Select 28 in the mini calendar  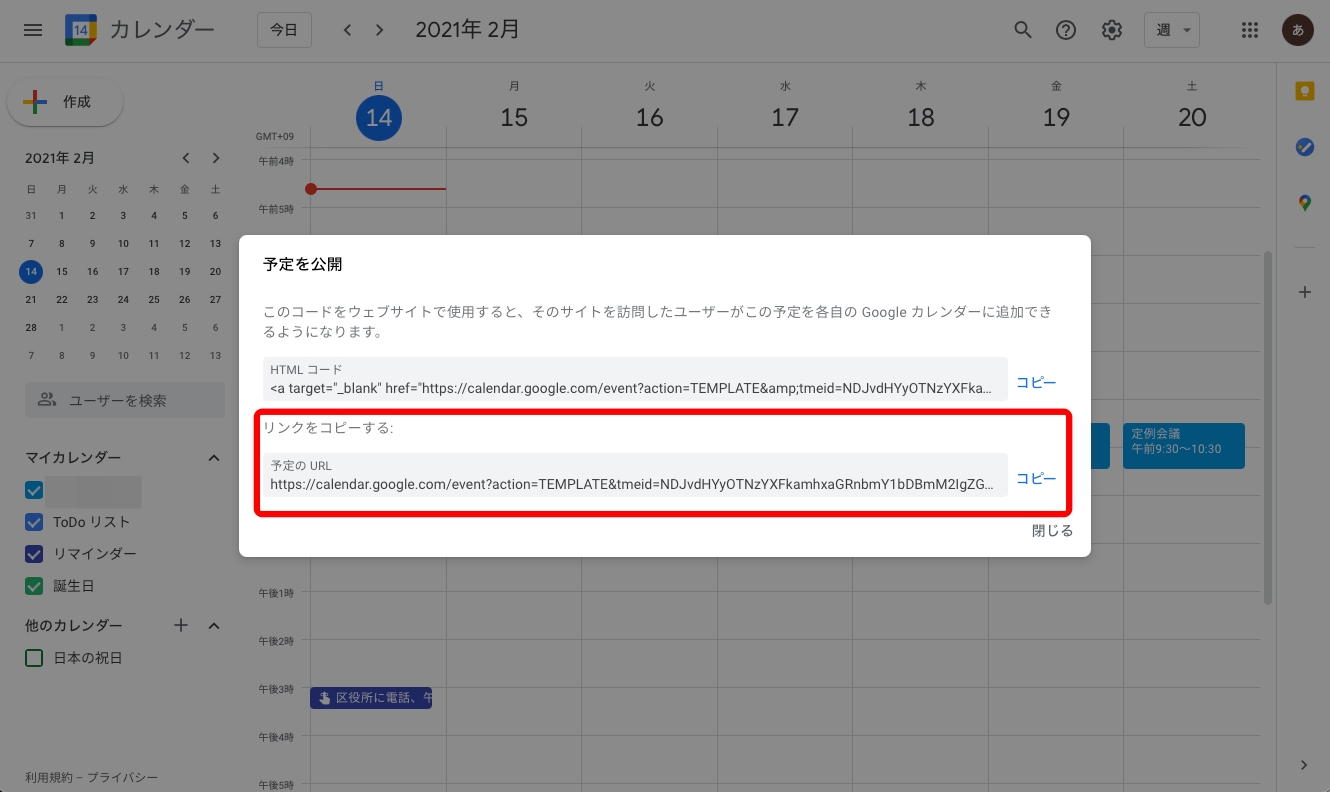click(x=31, y=327)
